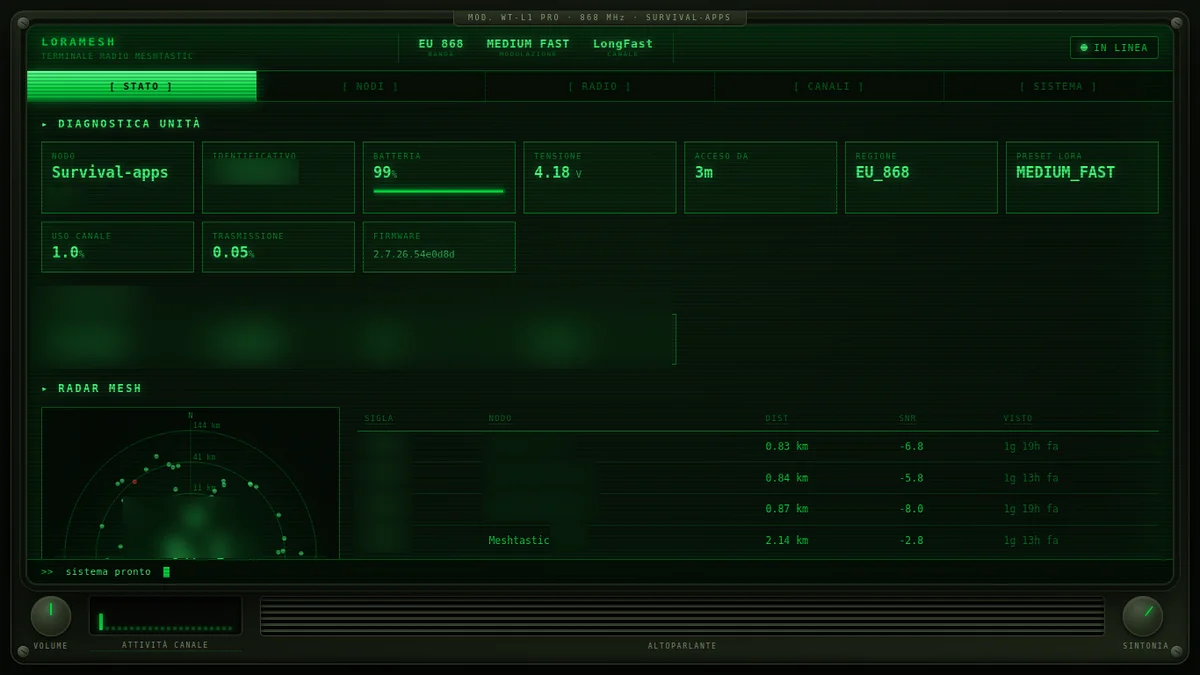The image size is (1200, 675).
Task: Select the 0.84 km distance cell
Action: [787, 478]
